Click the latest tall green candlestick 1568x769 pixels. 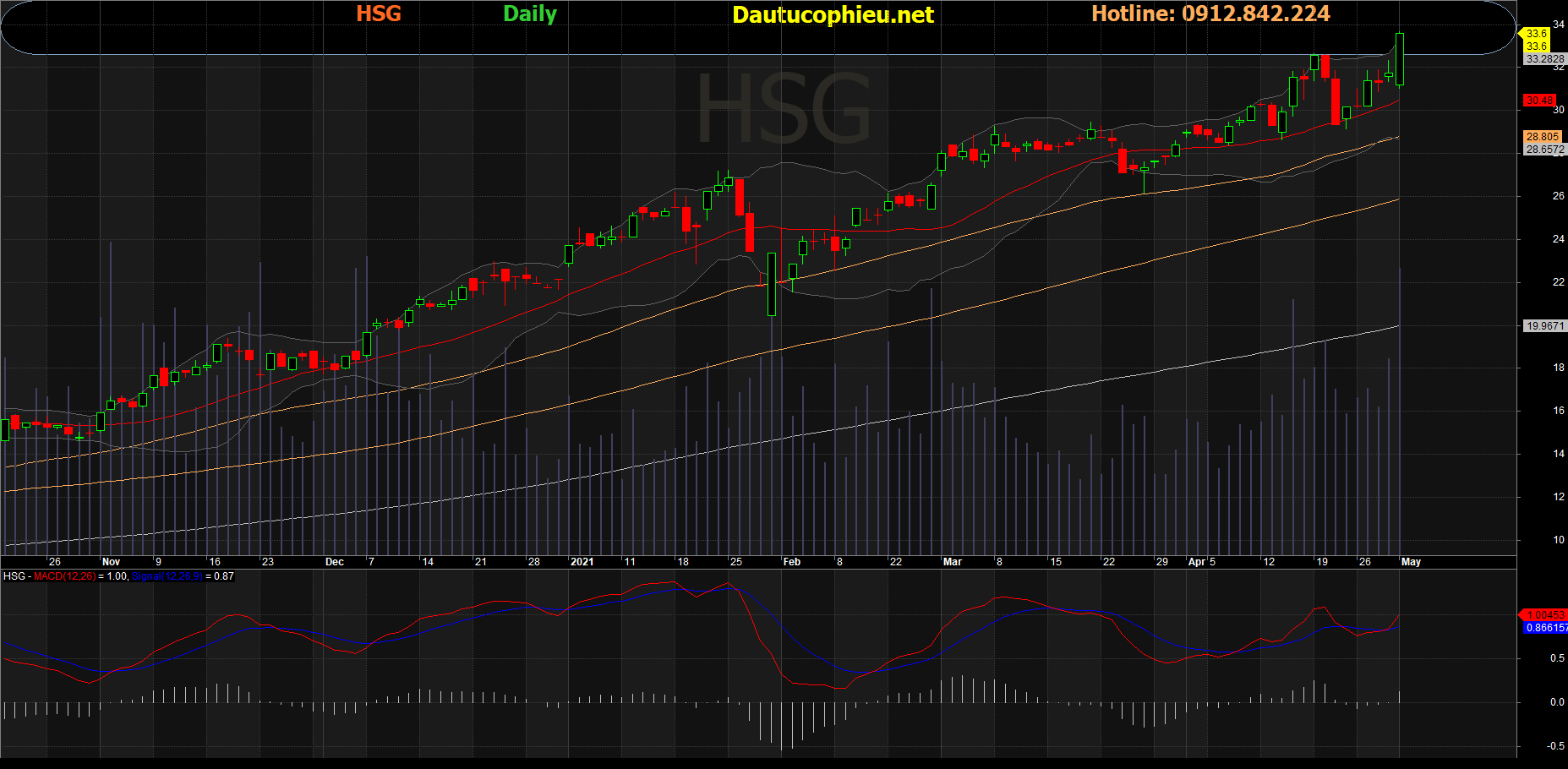tap(1400, 59)
